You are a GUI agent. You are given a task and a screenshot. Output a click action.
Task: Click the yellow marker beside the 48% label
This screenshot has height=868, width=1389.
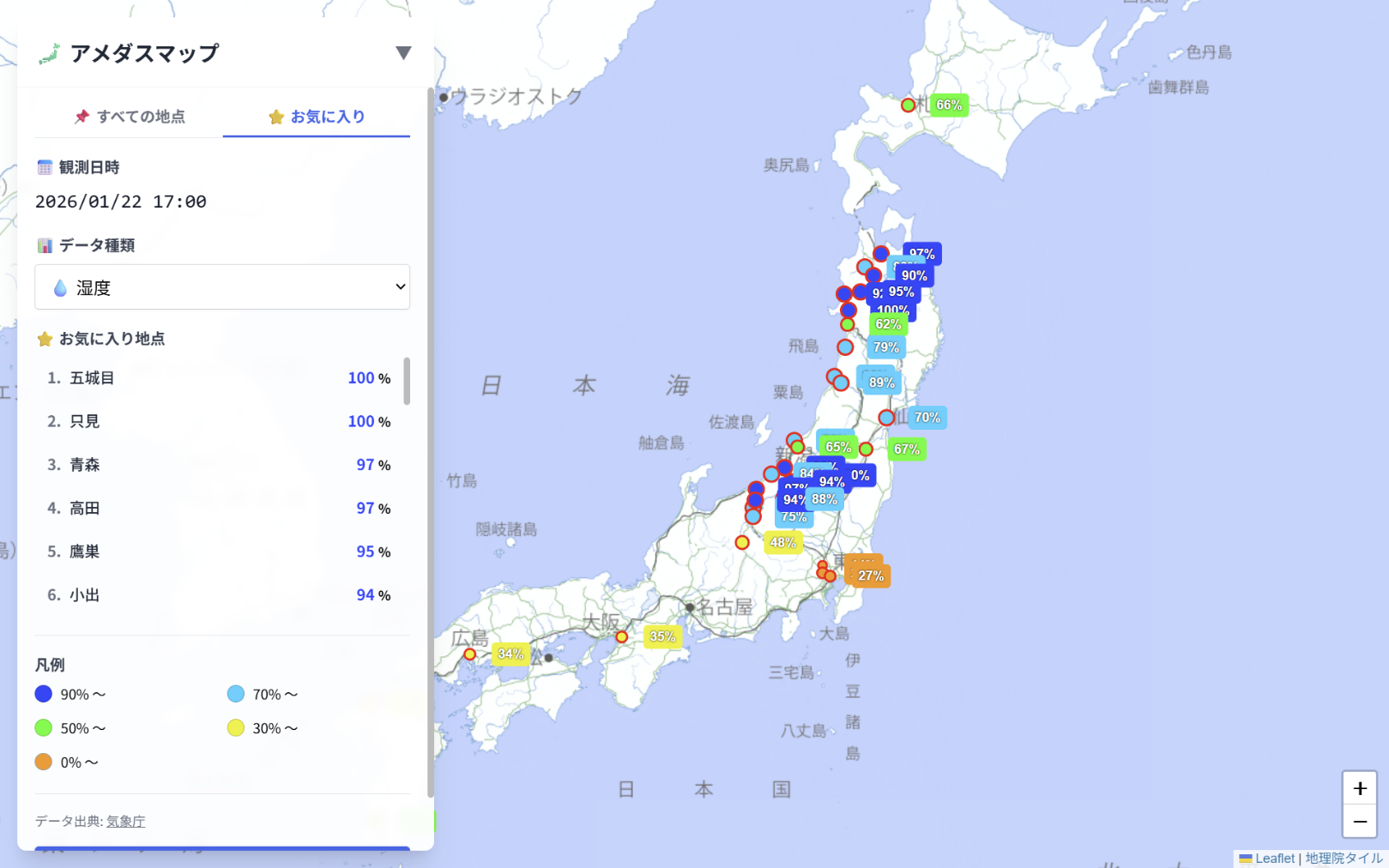pyautogui.click(x=742, y=543)
